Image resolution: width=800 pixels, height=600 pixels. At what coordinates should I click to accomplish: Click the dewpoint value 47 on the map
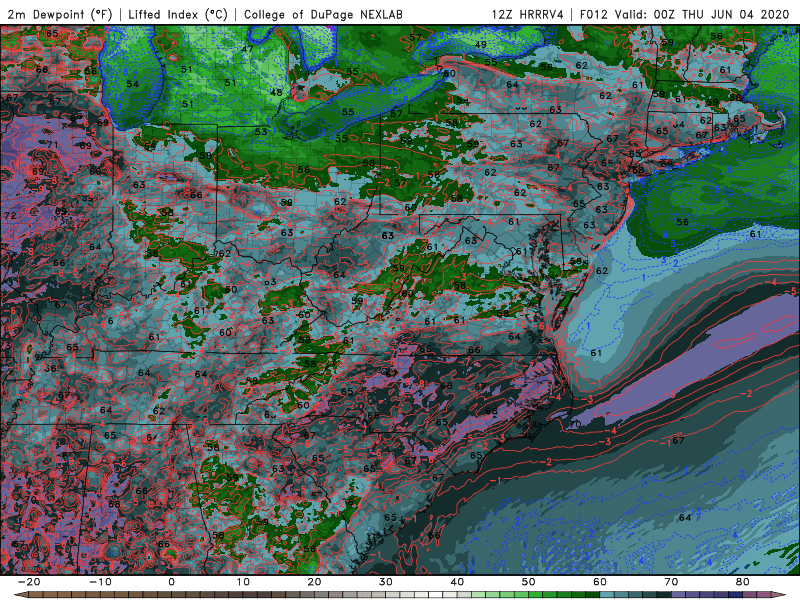coord(247,49)
